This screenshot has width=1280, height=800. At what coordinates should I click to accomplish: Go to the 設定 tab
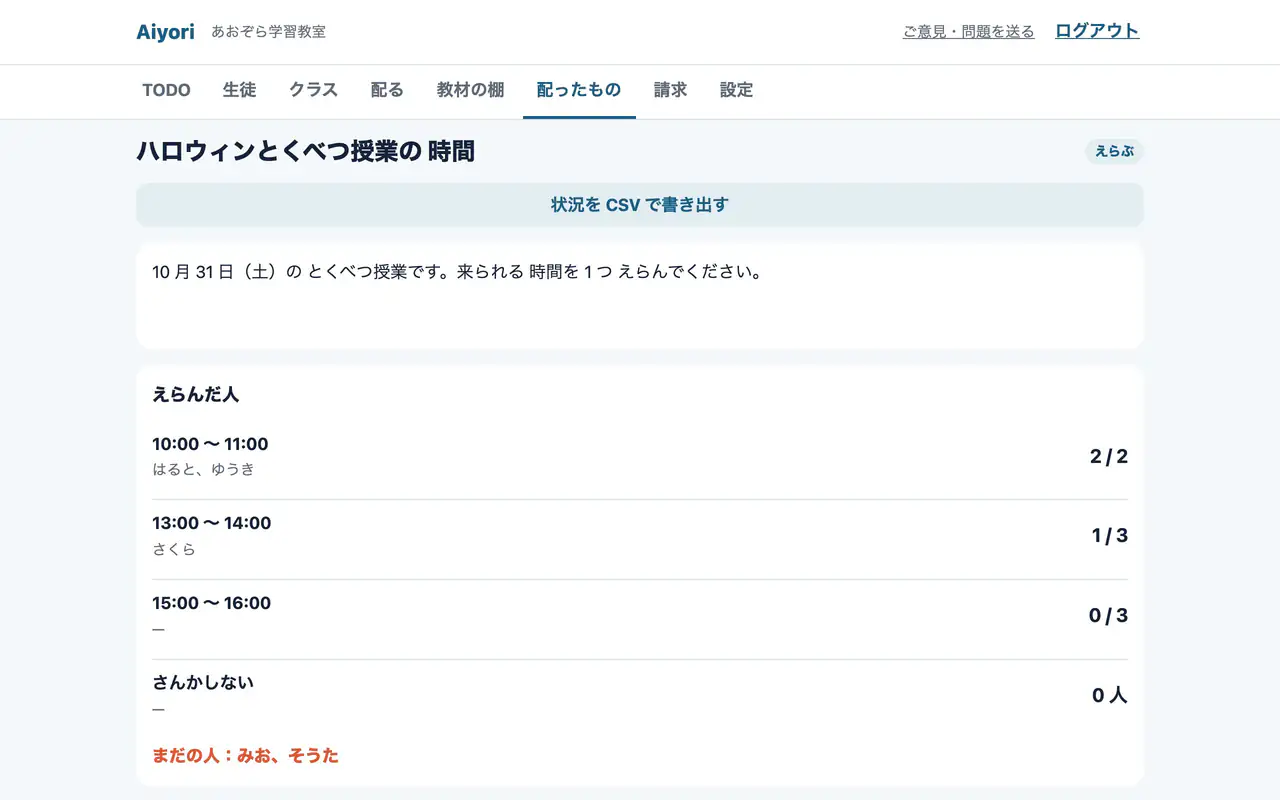736,90
